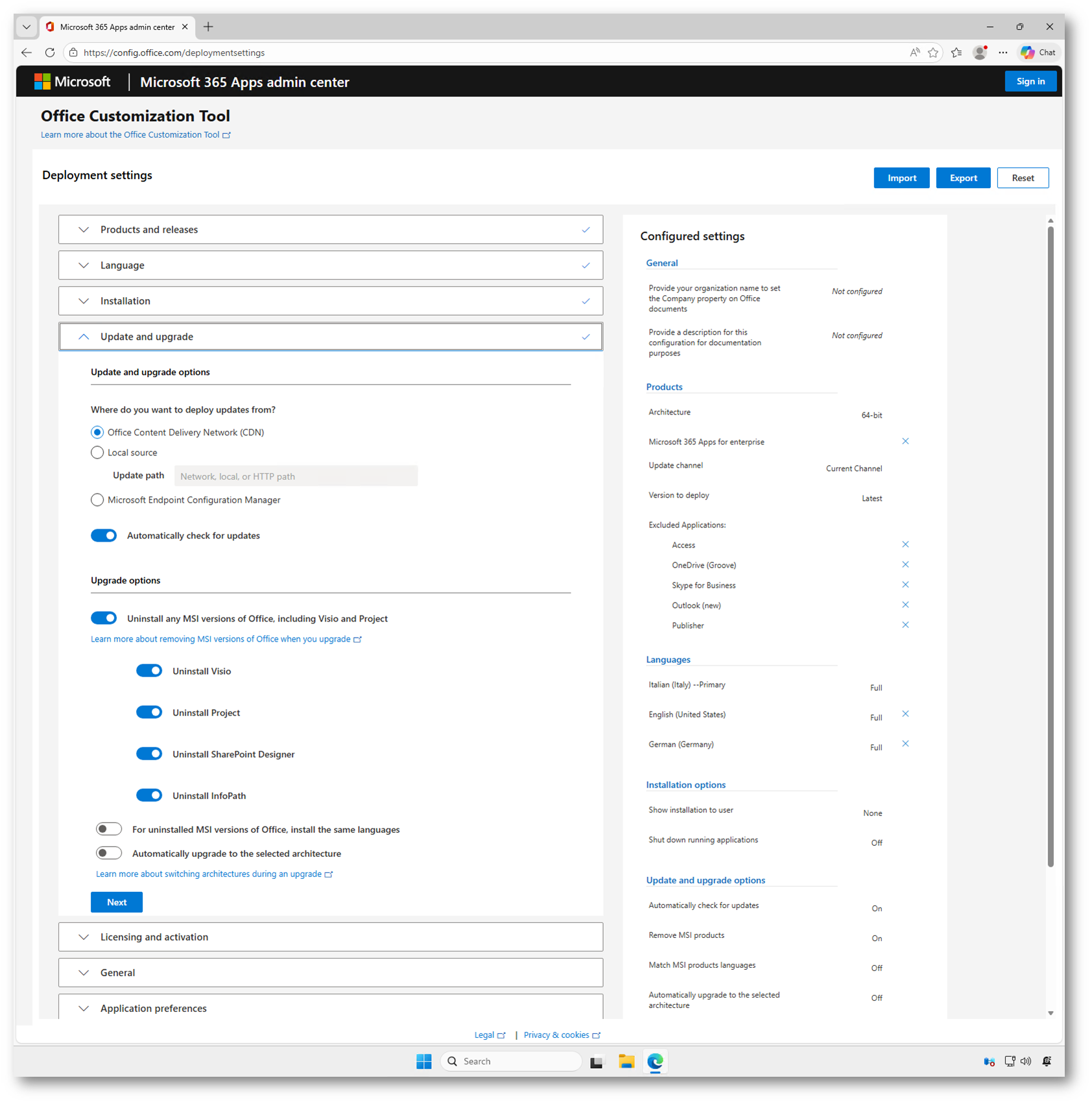Click the Edge icon on the taskbar
1092x1104 pixels.
coord(655,1061)
